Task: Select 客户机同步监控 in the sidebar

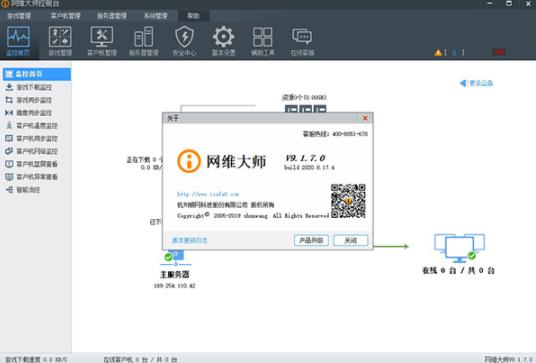Action: click(37, 138)
